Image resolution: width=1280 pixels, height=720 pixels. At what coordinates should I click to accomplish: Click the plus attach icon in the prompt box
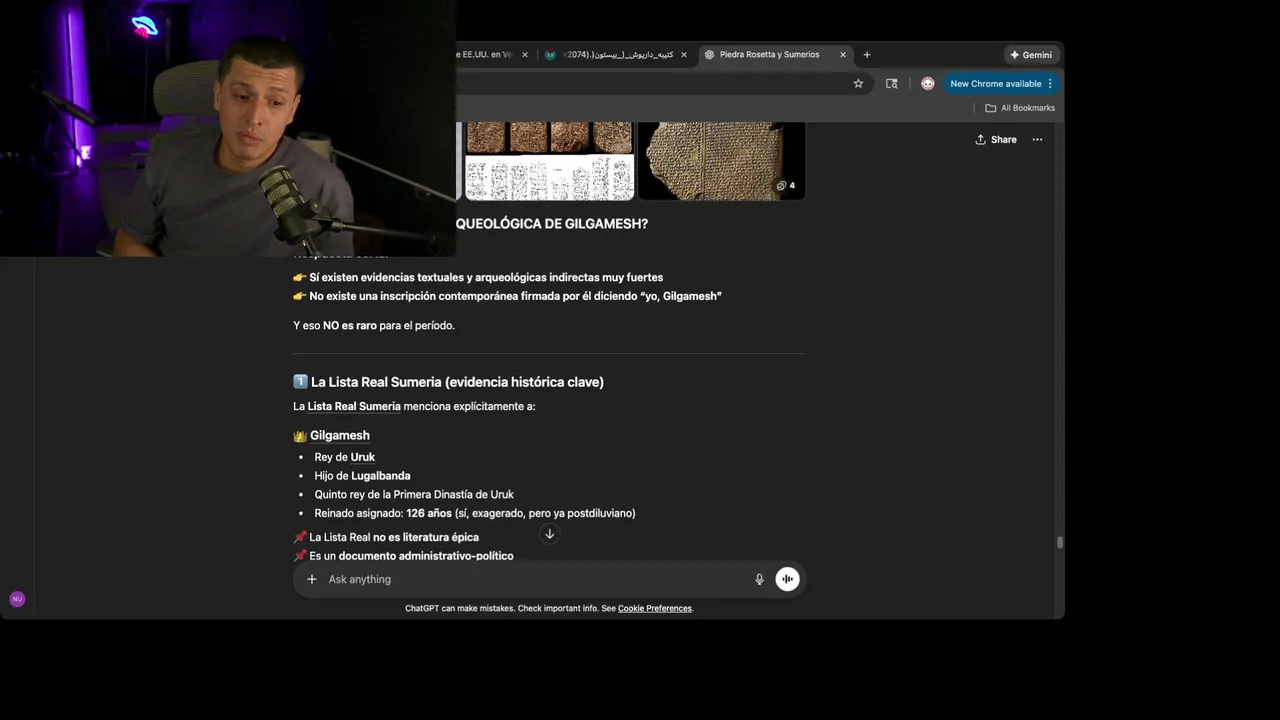click(x=312, y=579)
